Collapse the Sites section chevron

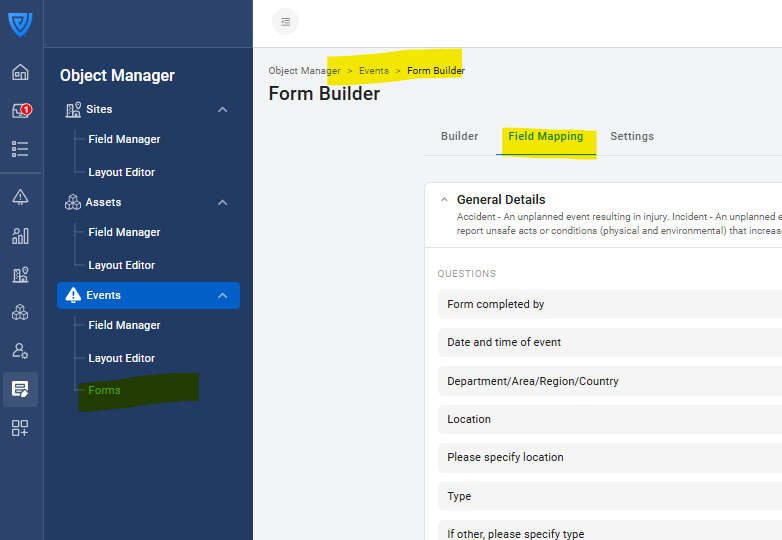click(223, 109)
